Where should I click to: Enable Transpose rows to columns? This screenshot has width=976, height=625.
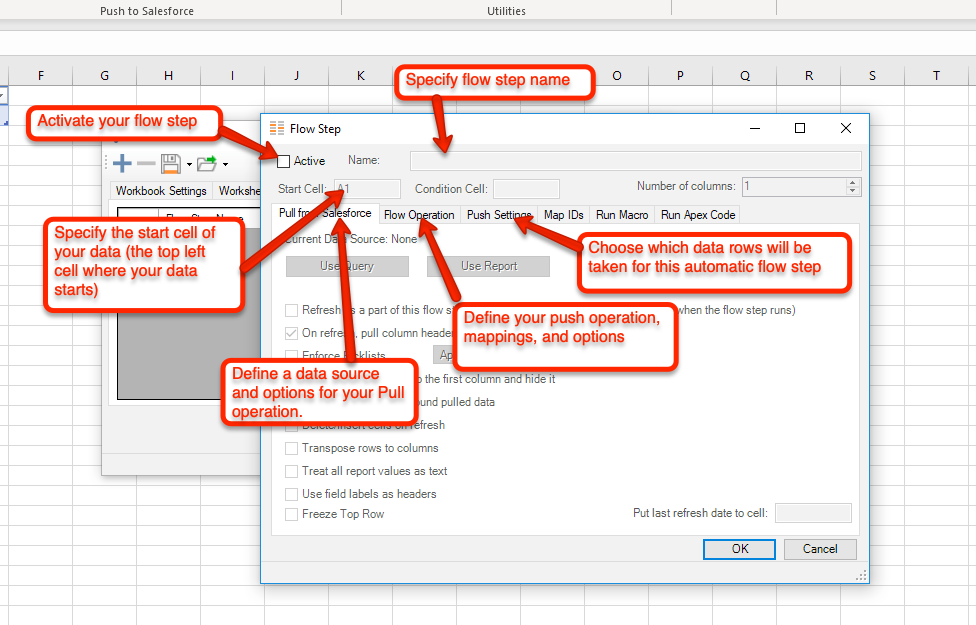pos(291,448)
